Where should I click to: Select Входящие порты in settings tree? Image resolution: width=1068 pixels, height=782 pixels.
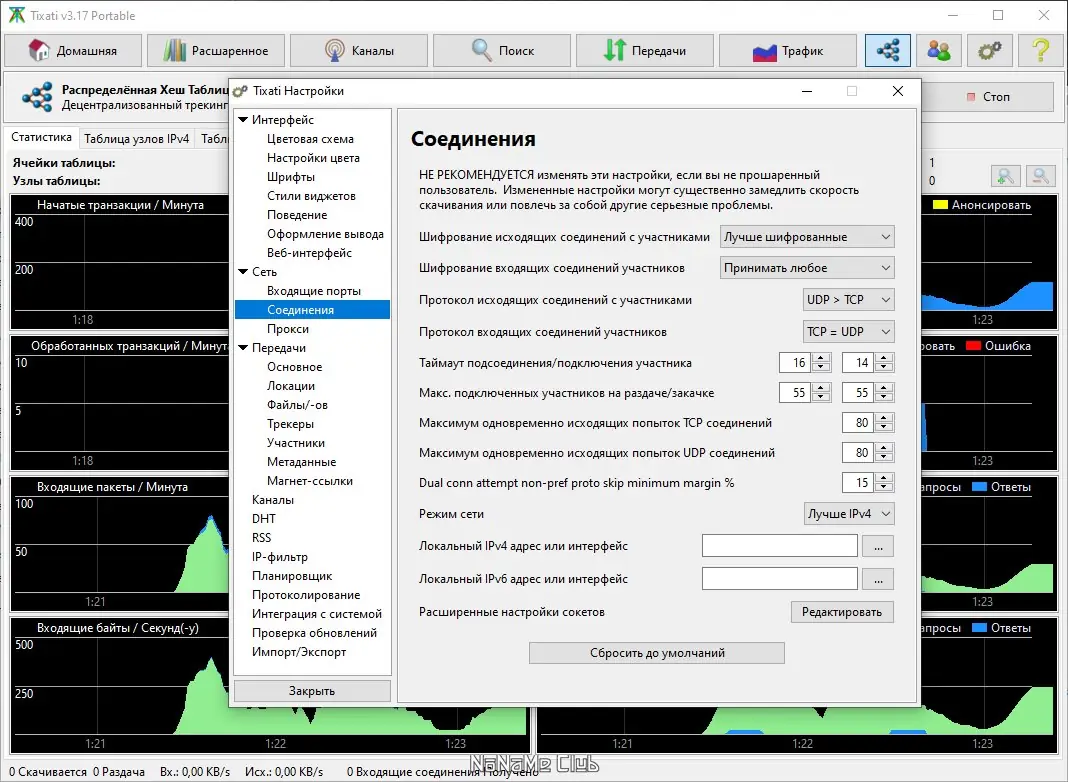point(314,291)
